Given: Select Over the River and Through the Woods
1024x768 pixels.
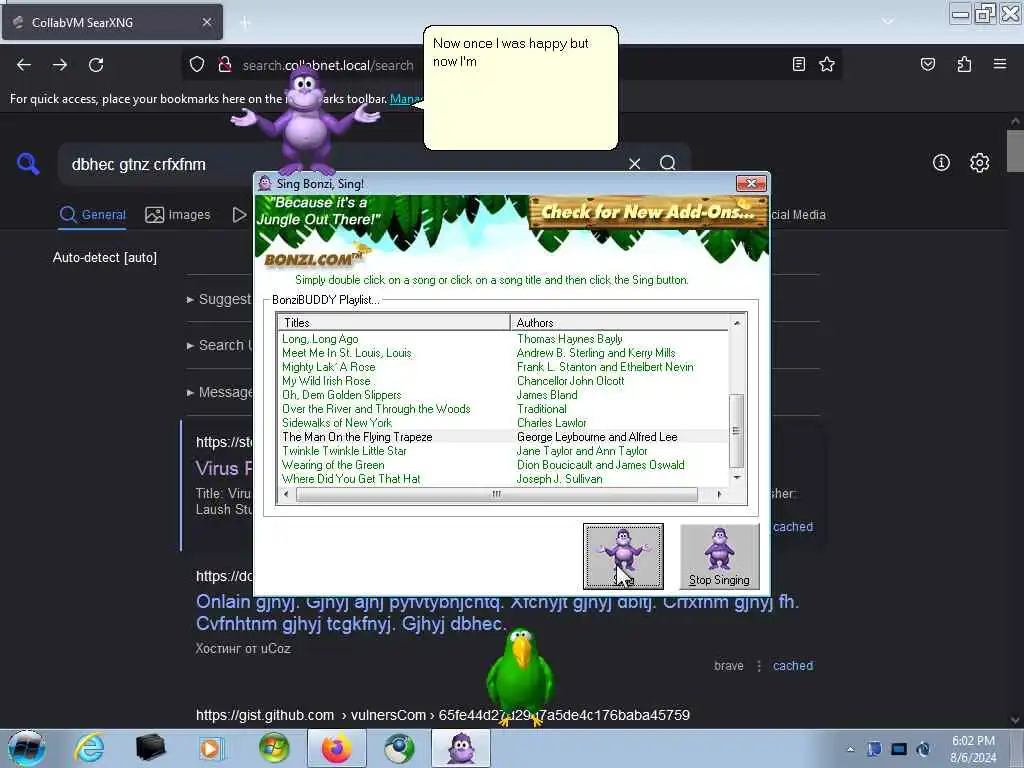Looking at the screenshot, I should click(x=376, y=409).
